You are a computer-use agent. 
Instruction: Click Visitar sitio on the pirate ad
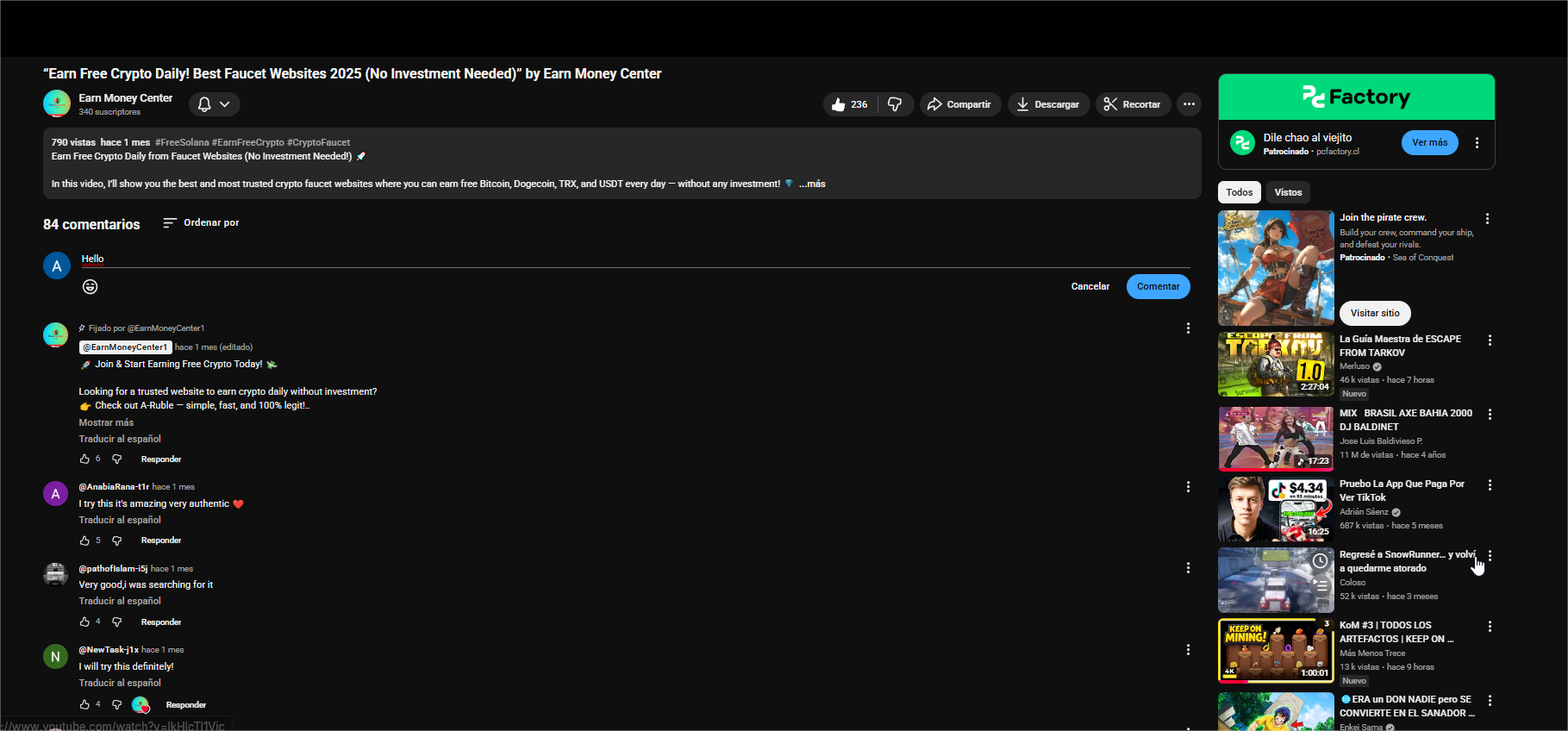(x=1375, y=313)
